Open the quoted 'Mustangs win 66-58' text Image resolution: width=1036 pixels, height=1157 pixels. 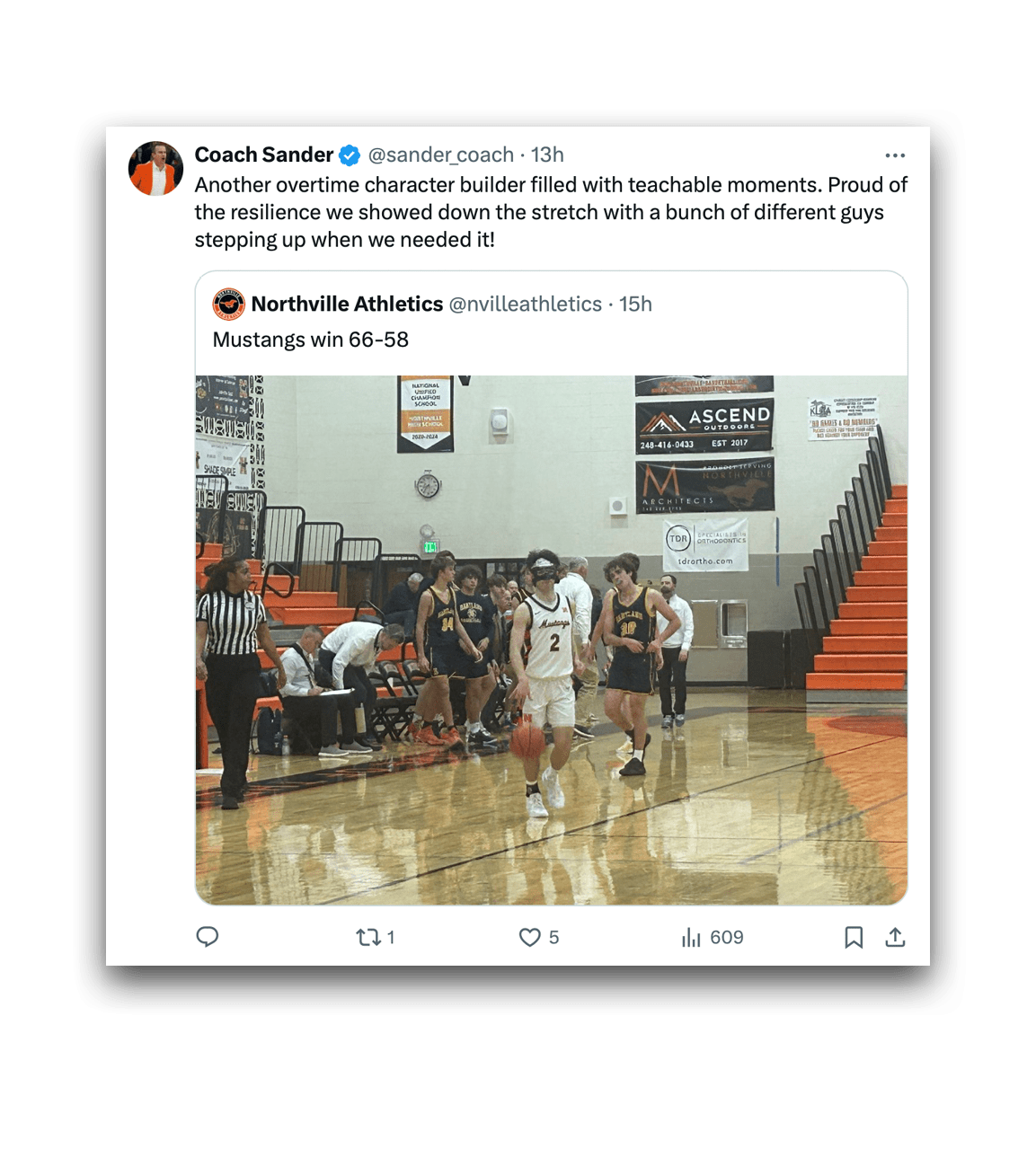311,340
